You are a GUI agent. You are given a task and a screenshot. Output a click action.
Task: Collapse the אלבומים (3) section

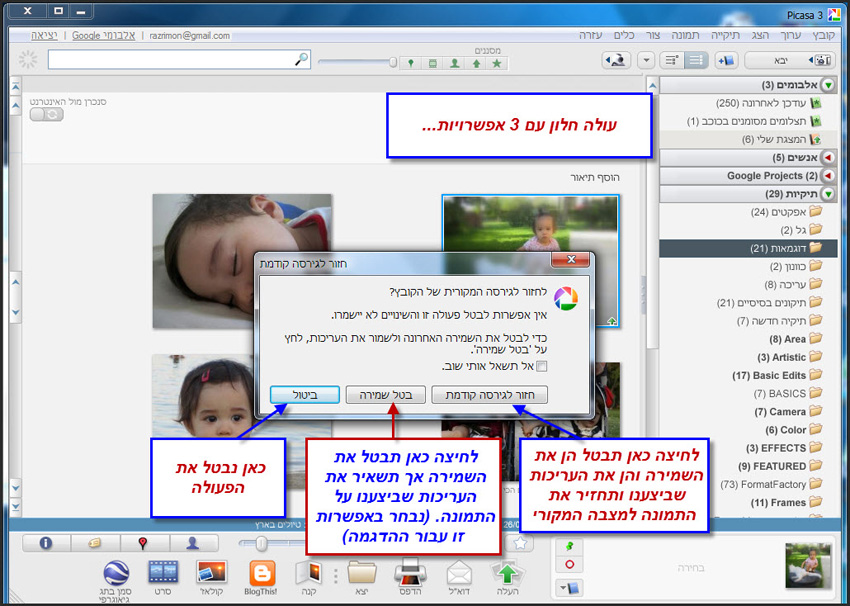[x=828, y=85]
